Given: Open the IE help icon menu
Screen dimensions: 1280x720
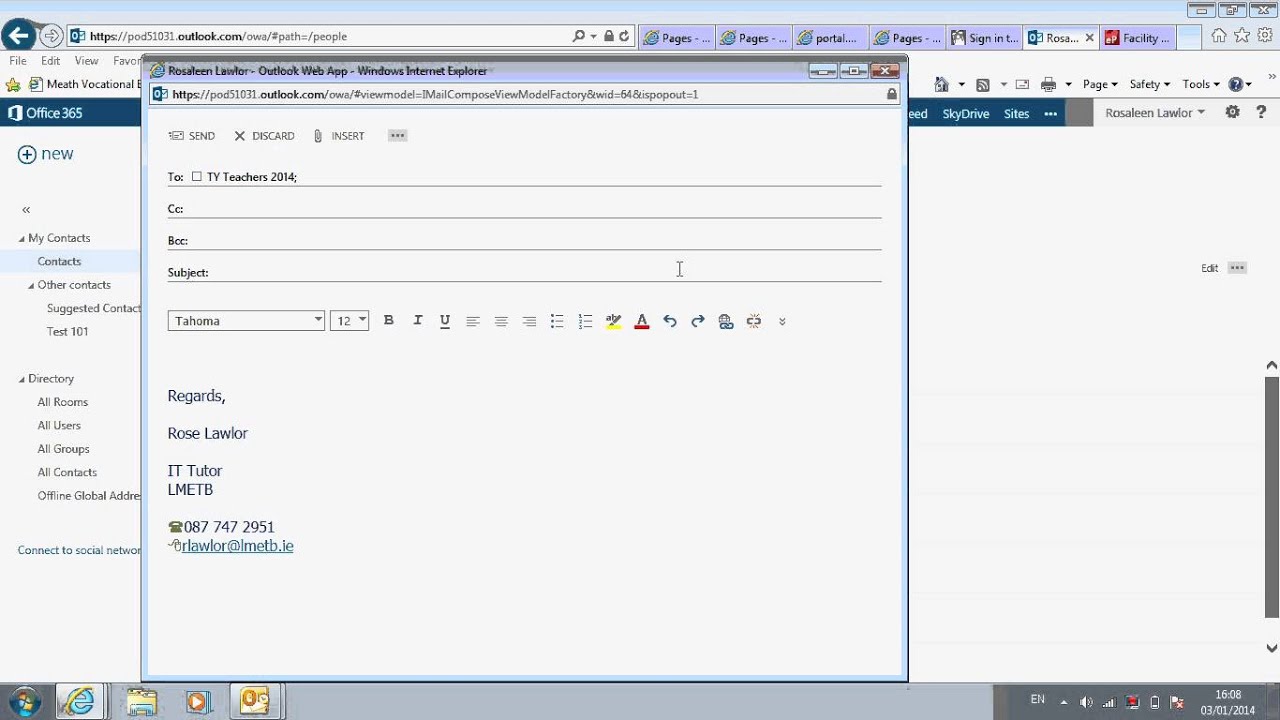Looking at the screenshot, I should coord(1239,85).
